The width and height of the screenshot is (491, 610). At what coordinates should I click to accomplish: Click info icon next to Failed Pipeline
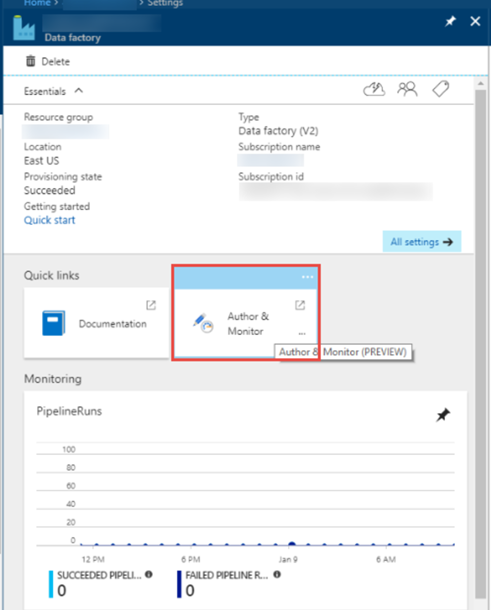277,574
